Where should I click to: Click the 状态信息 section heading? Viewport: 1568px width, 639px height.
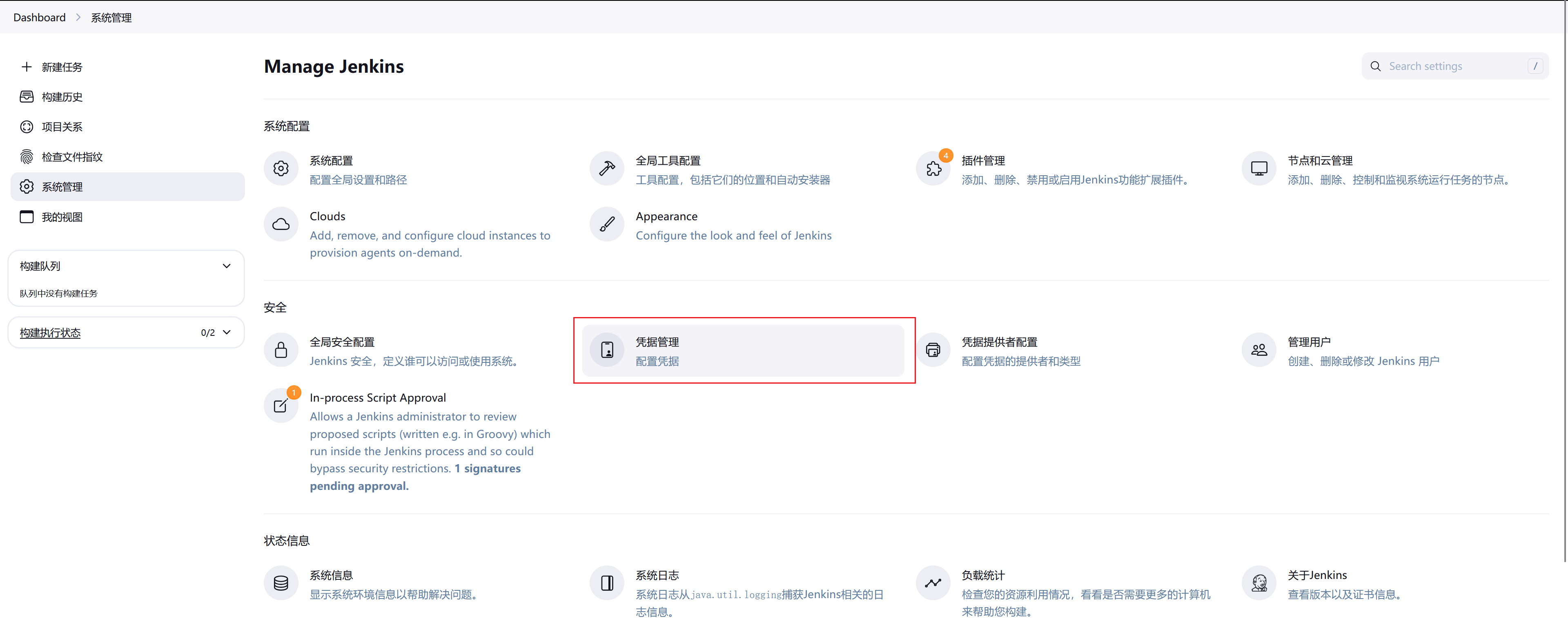point(286,540)
